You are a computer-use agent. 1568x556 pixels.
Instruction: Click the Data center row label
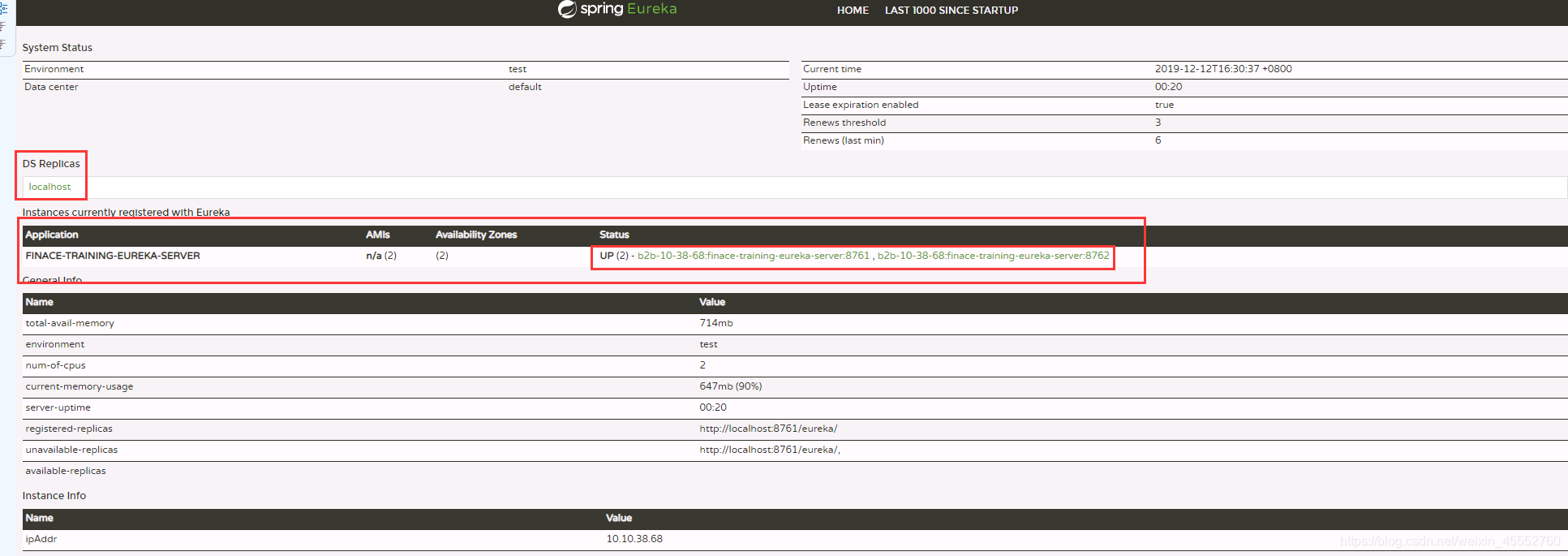51,87
